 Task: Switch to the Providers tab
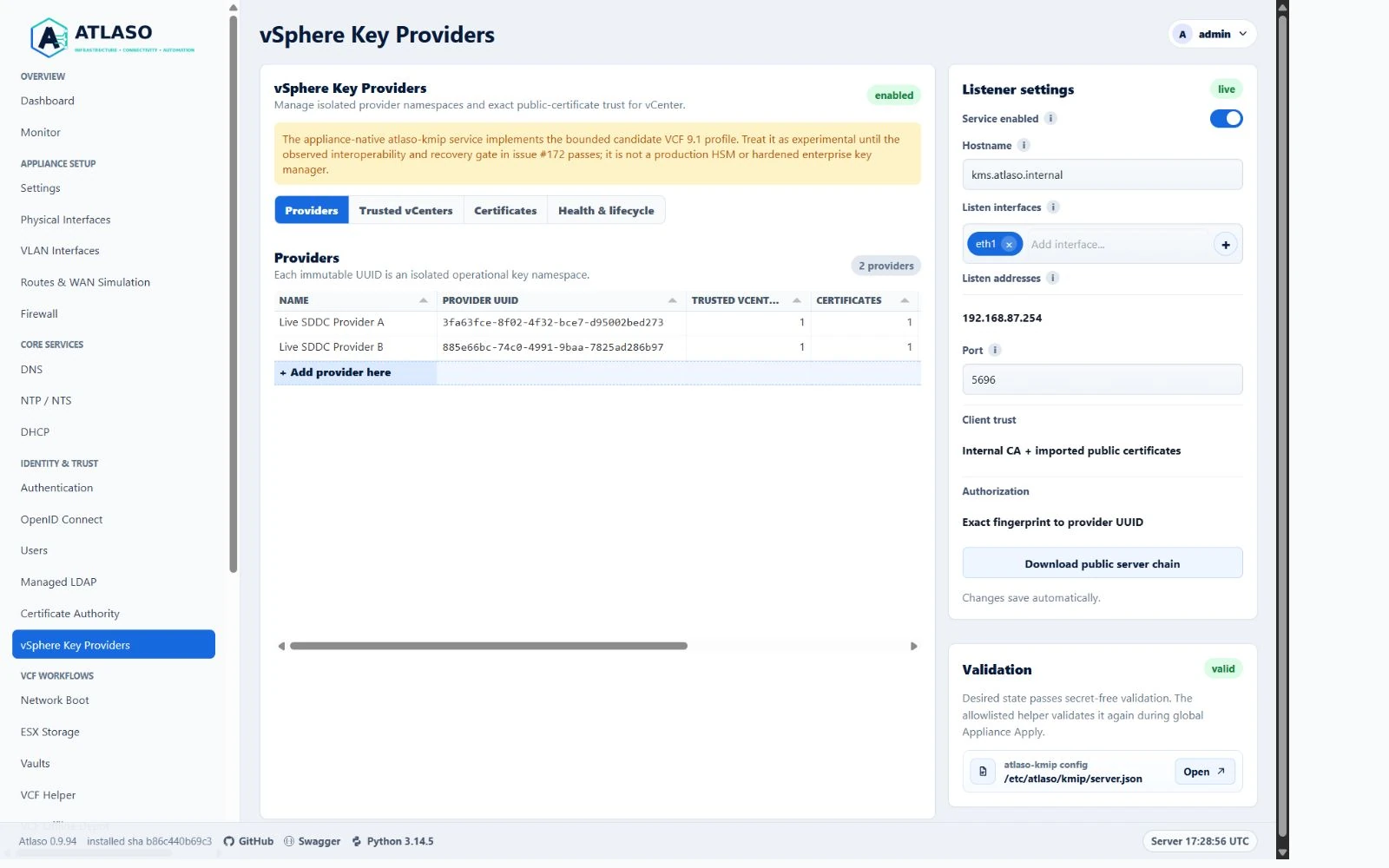(x=312, y=211)
